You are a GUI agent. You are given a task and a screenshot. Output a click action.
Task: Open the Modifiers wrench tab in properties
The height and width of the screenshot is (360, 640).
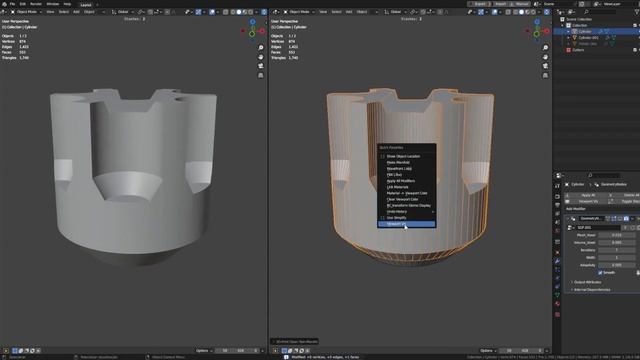point(558,261)
